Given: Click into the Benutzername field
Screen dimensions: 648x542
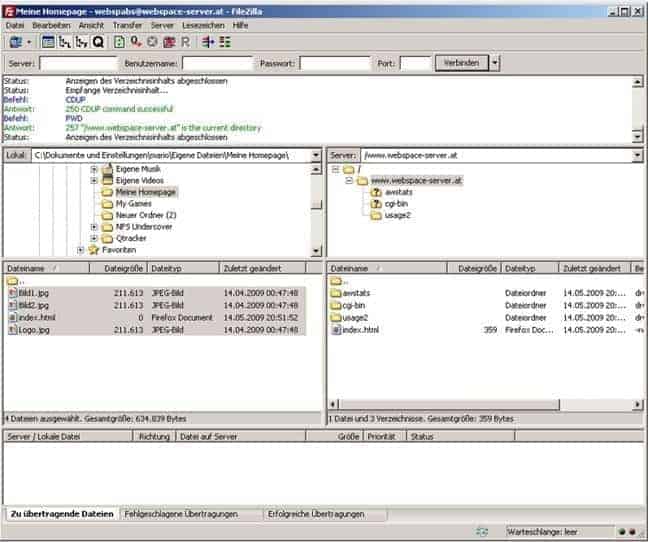Looking at the screenshot, I should 217,63.
